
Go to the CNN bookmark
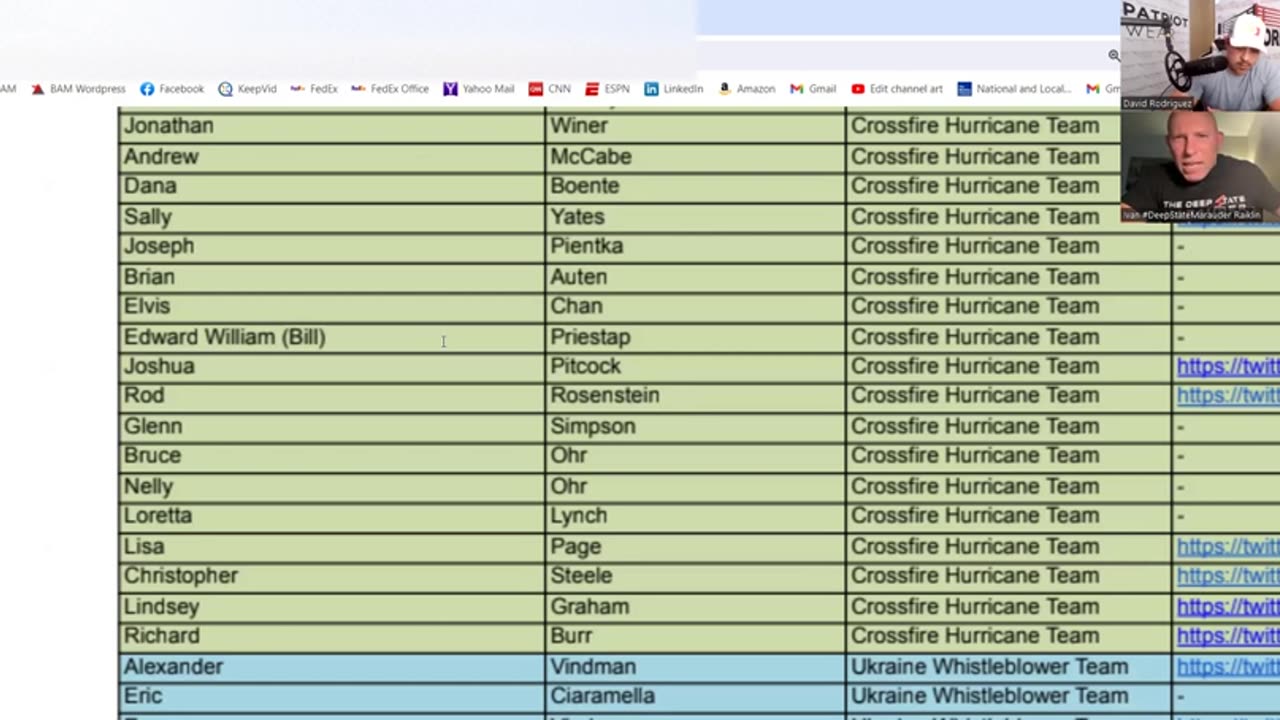click(x=550, y=89)
